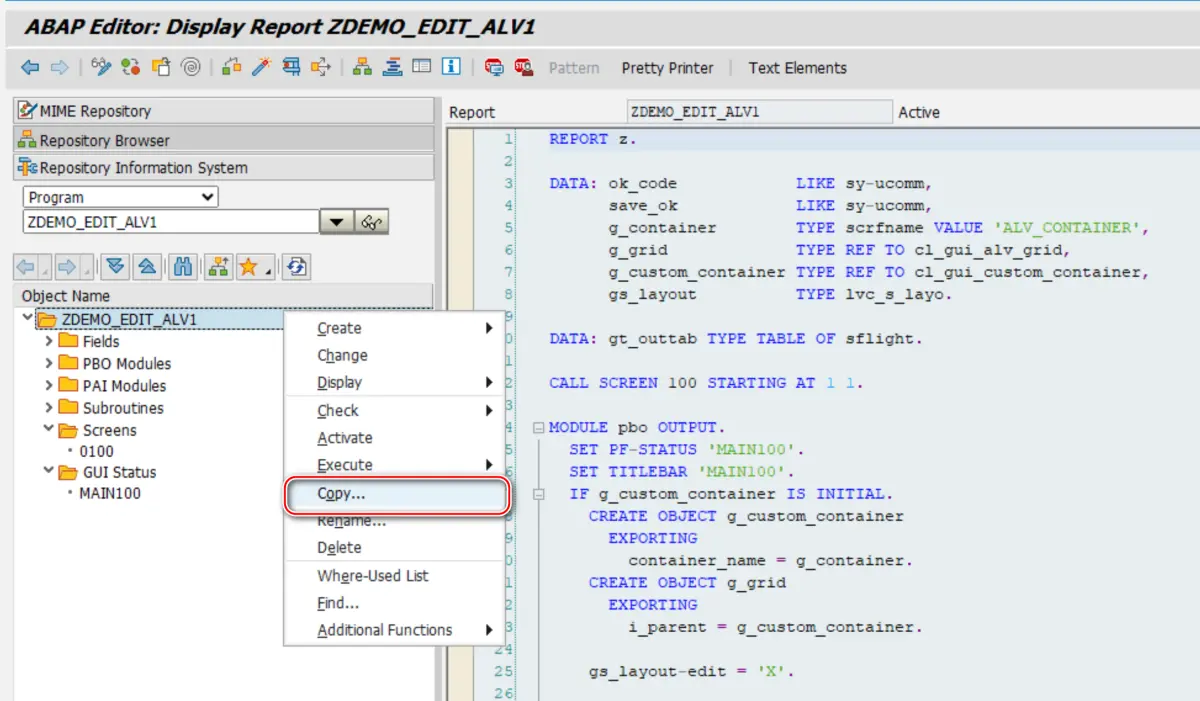This screenshot has height=701, width=1200.
Task: Collapse the ZDEMO_EDIT_ALV1 root node
Action: click(27, 319)
